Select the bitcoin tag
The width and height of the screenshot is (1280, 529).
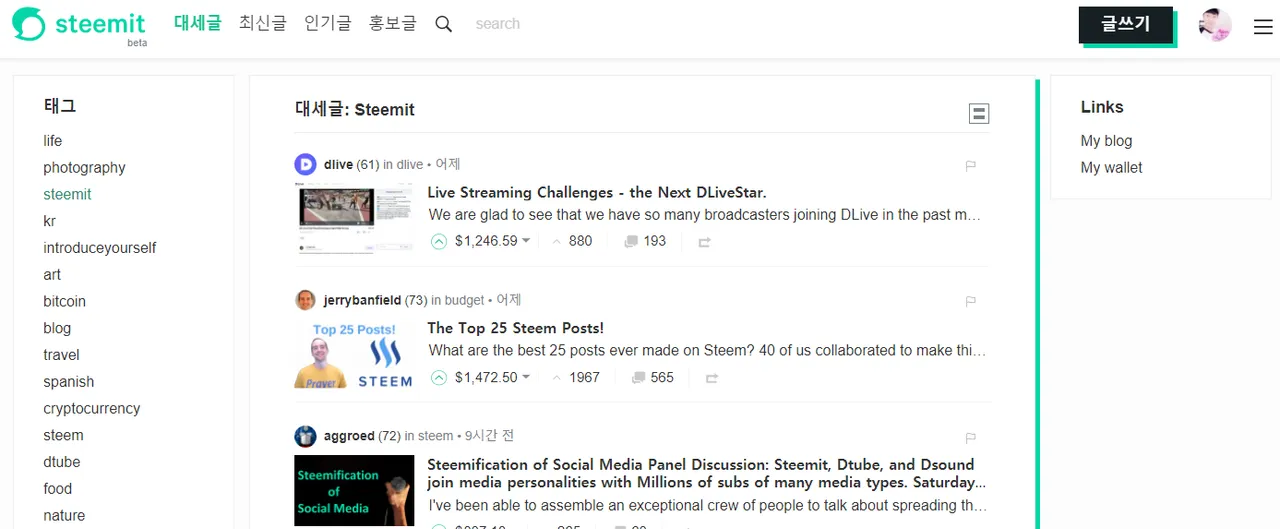click(x=64, y=301)
